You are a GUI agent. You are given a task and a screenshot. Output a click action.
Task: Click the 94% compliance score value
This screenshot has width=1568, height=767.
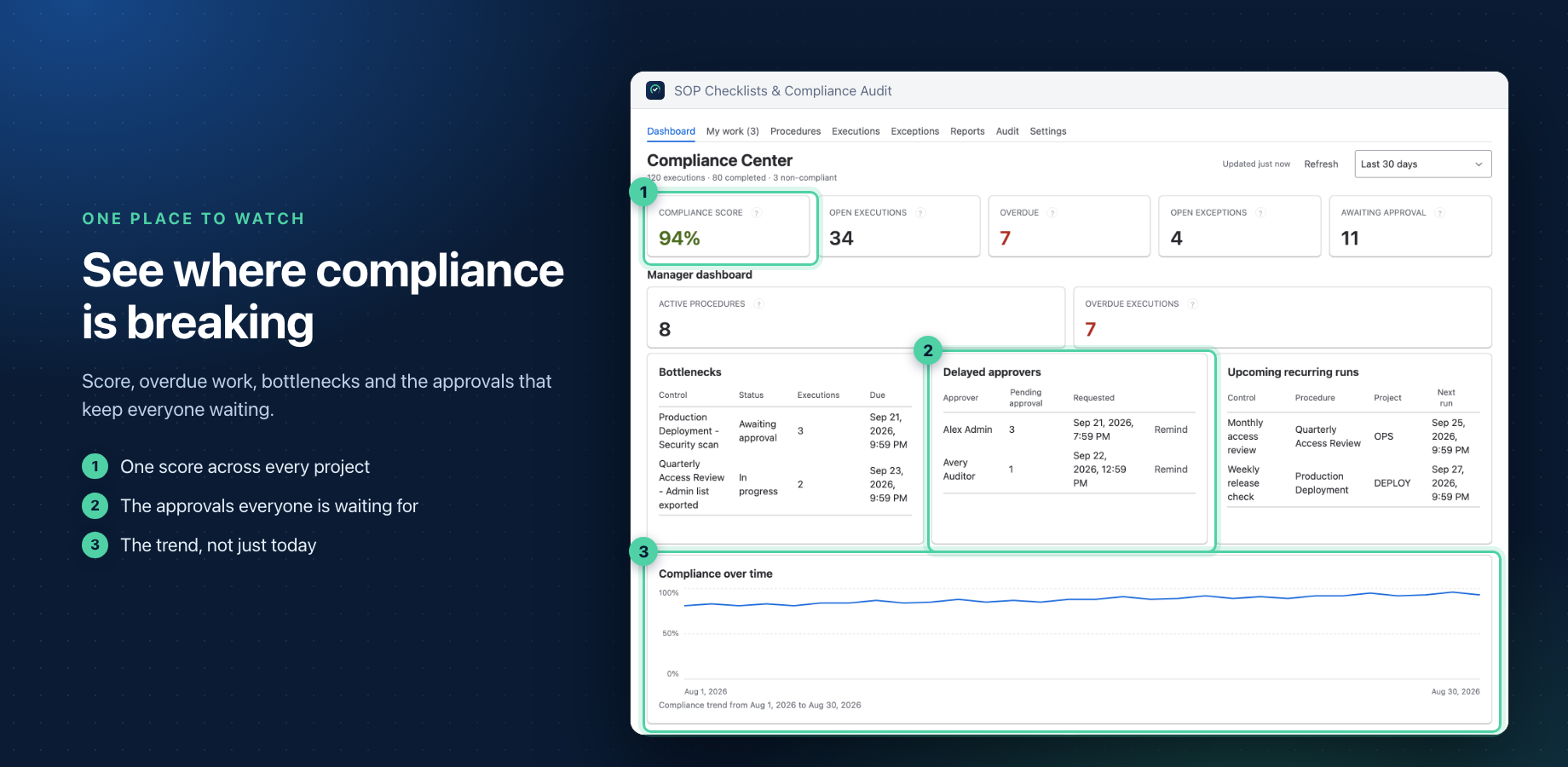click(679, 239)
